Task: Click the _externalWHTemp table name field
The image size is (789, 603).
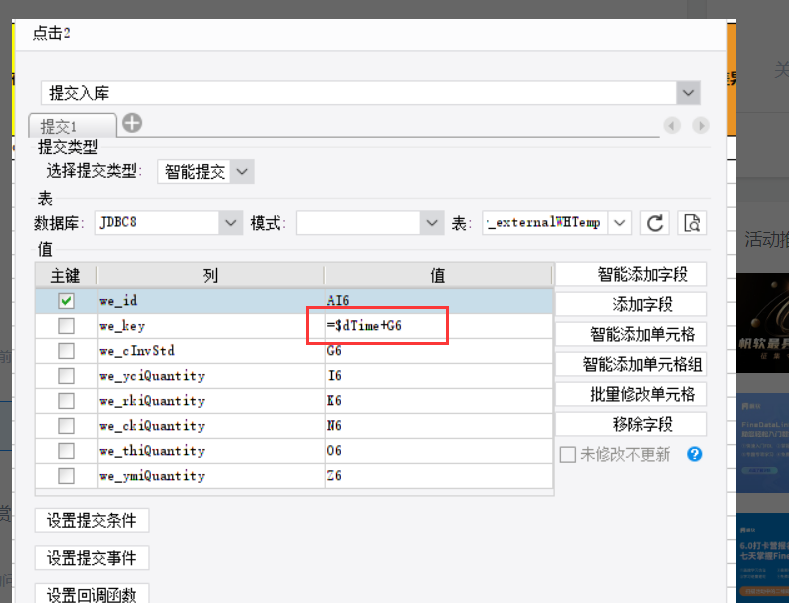Action: point(545,222)
